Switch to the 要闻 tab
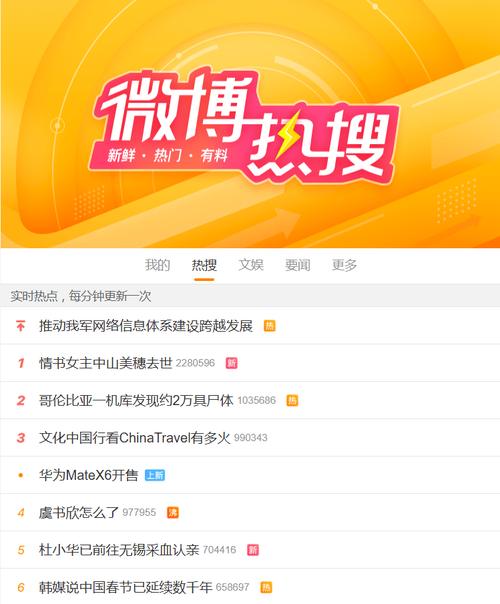Image resolution: width=500 pixels, height=604 pixels. (x=297, y=265)
